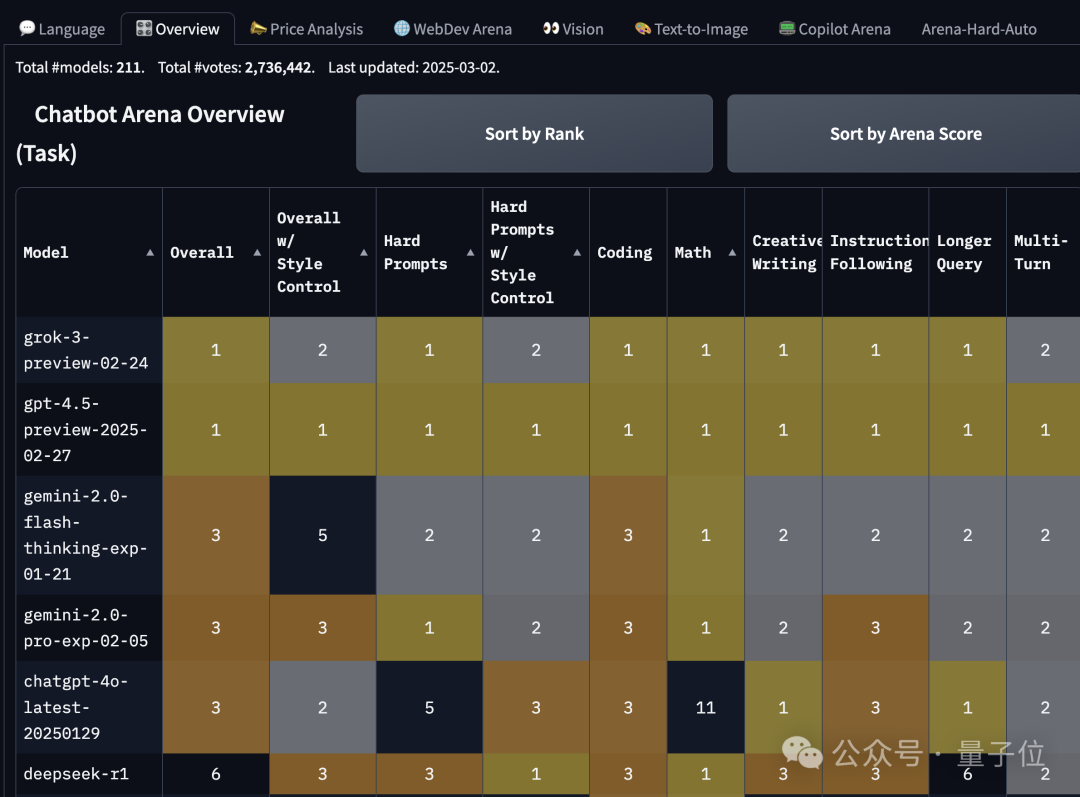This screenshot has height=797, width=1080.
Task: Switch to the Arena-Hard-Auto tab
Action: tap(979, 29)
